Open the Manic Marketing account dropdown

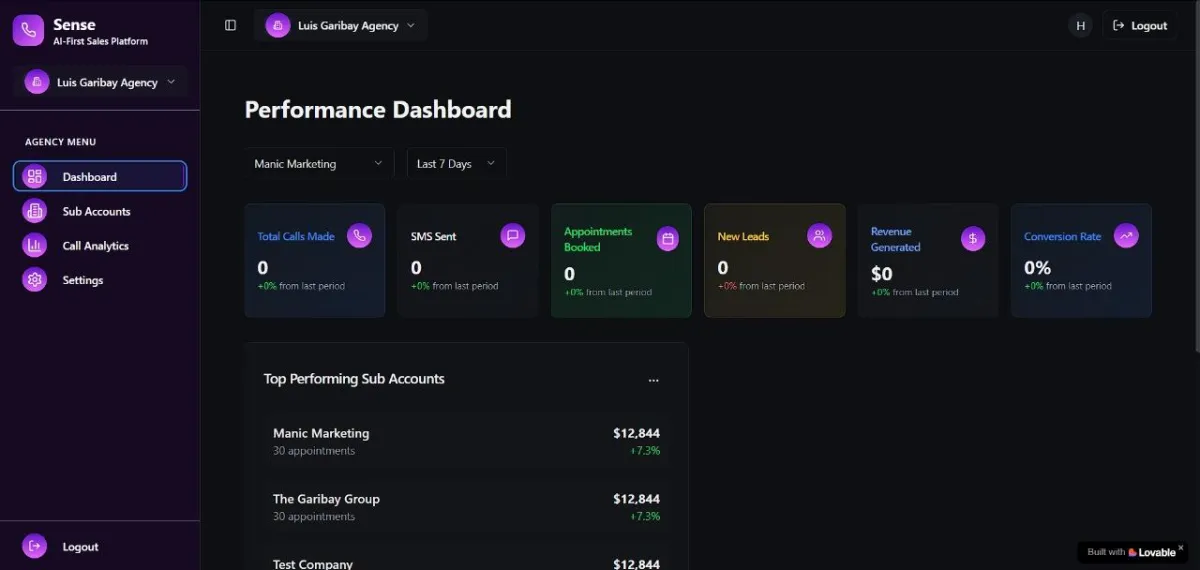pyautogui.click(x=320, y=164)
